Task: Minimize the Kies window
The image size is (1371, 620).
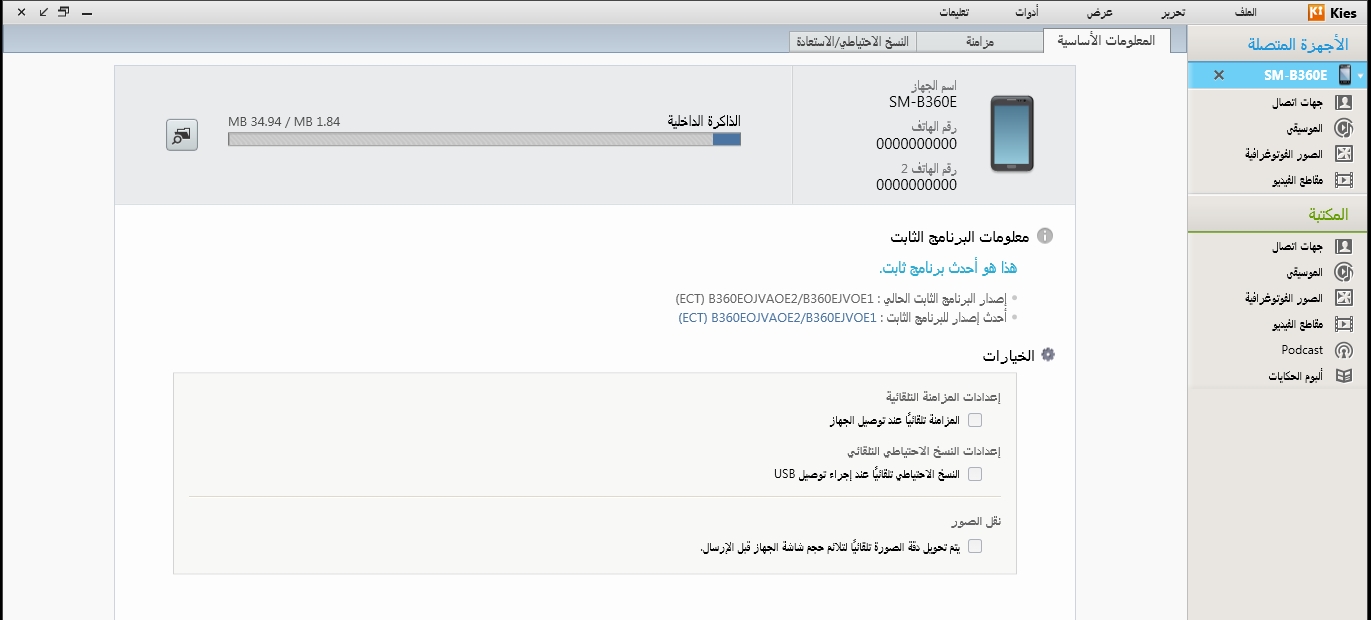Action: pyautogui.click(x=86, y=13)
